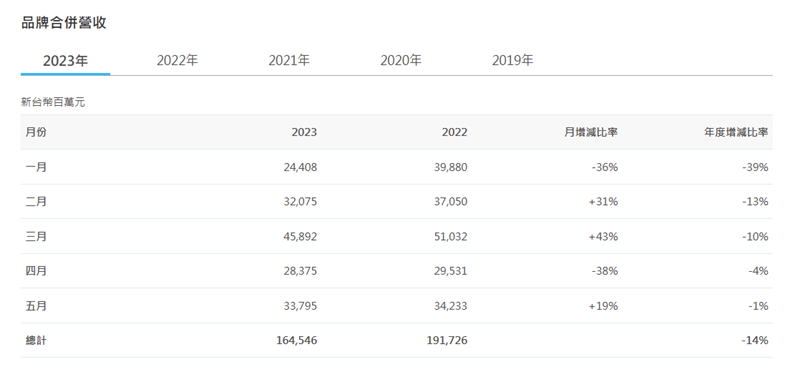Open the 2021年 revenue tab
This screenshot has width=800, height=377.
289,61
